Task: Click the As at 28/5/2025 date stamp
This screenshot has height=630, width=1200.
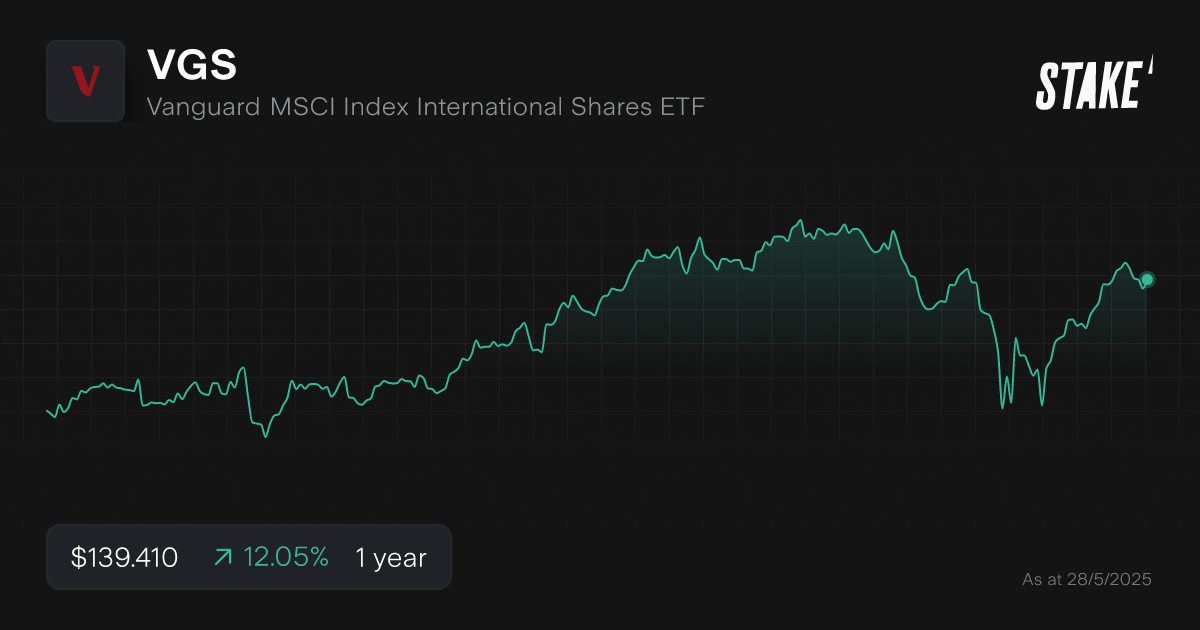Action: [x=1087, y=579]
